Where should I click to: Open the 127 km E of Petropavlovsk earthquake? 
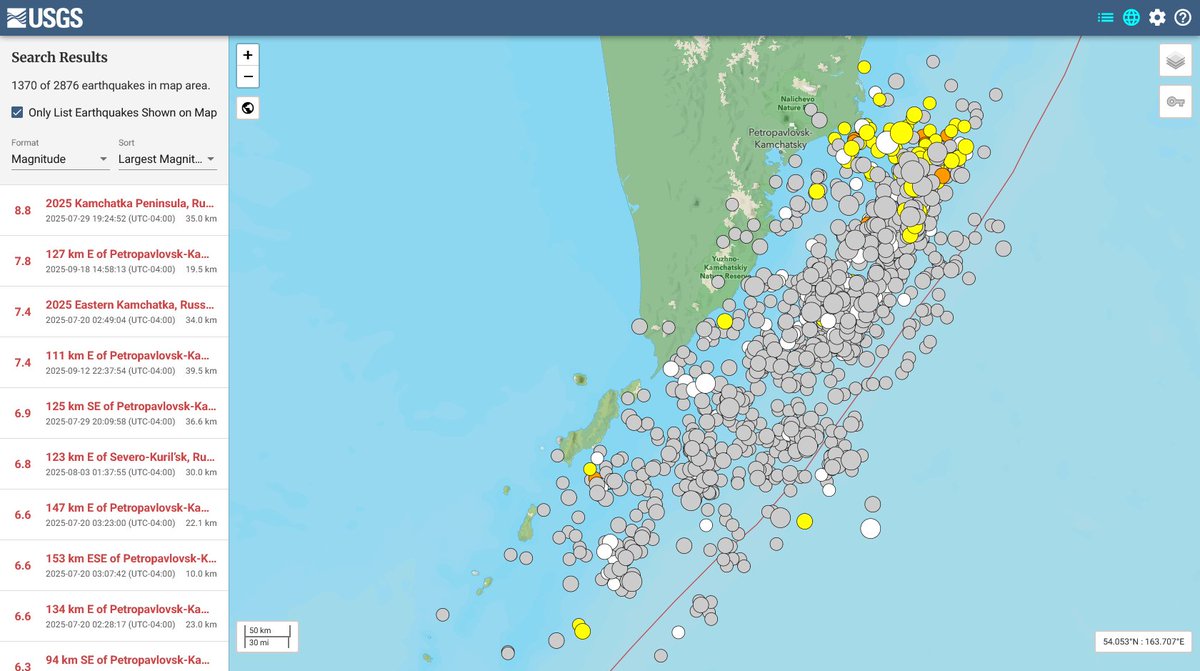pyautogui.click(x=131, y=253)
